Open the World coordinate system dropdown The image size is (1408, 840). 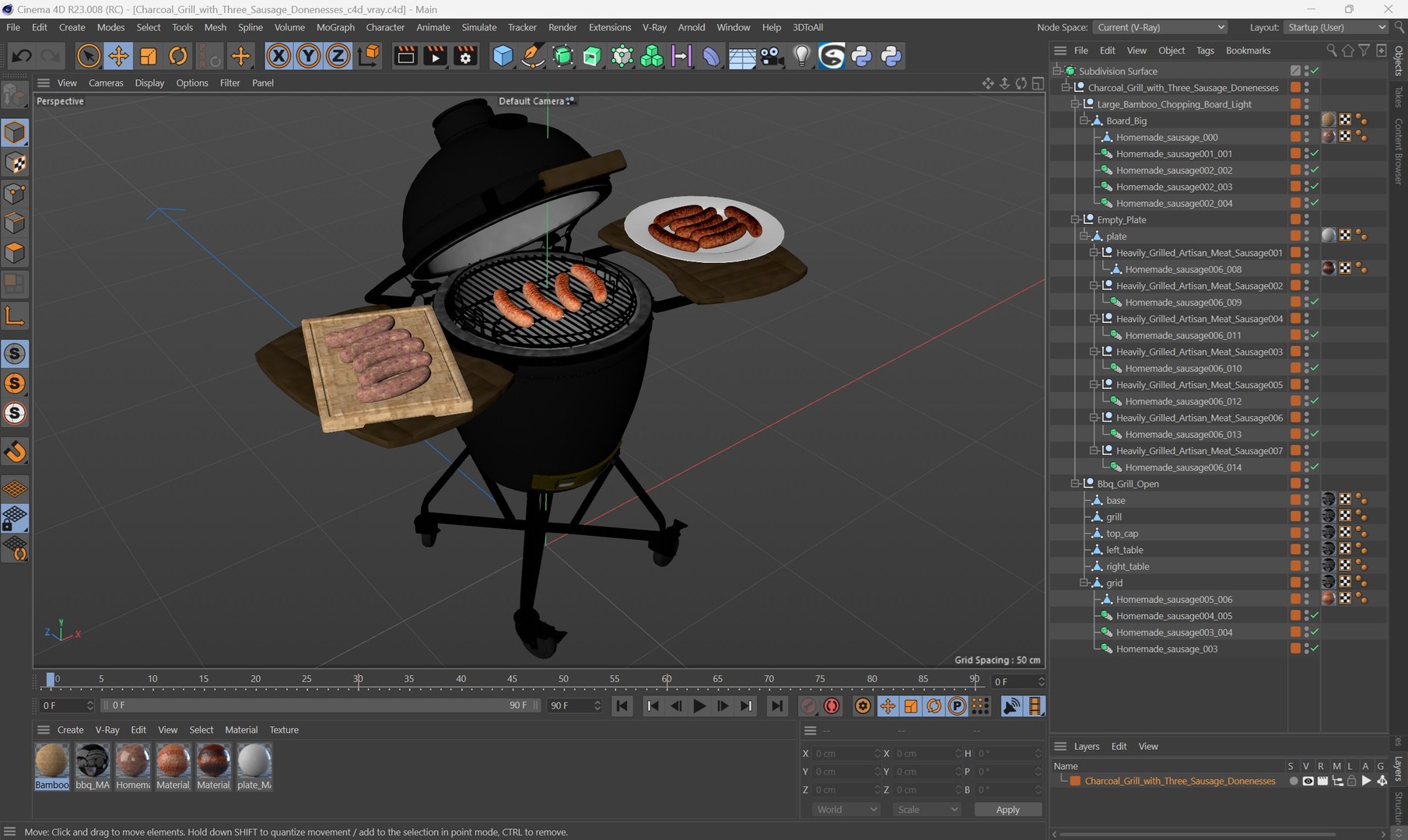coord(846,810)
